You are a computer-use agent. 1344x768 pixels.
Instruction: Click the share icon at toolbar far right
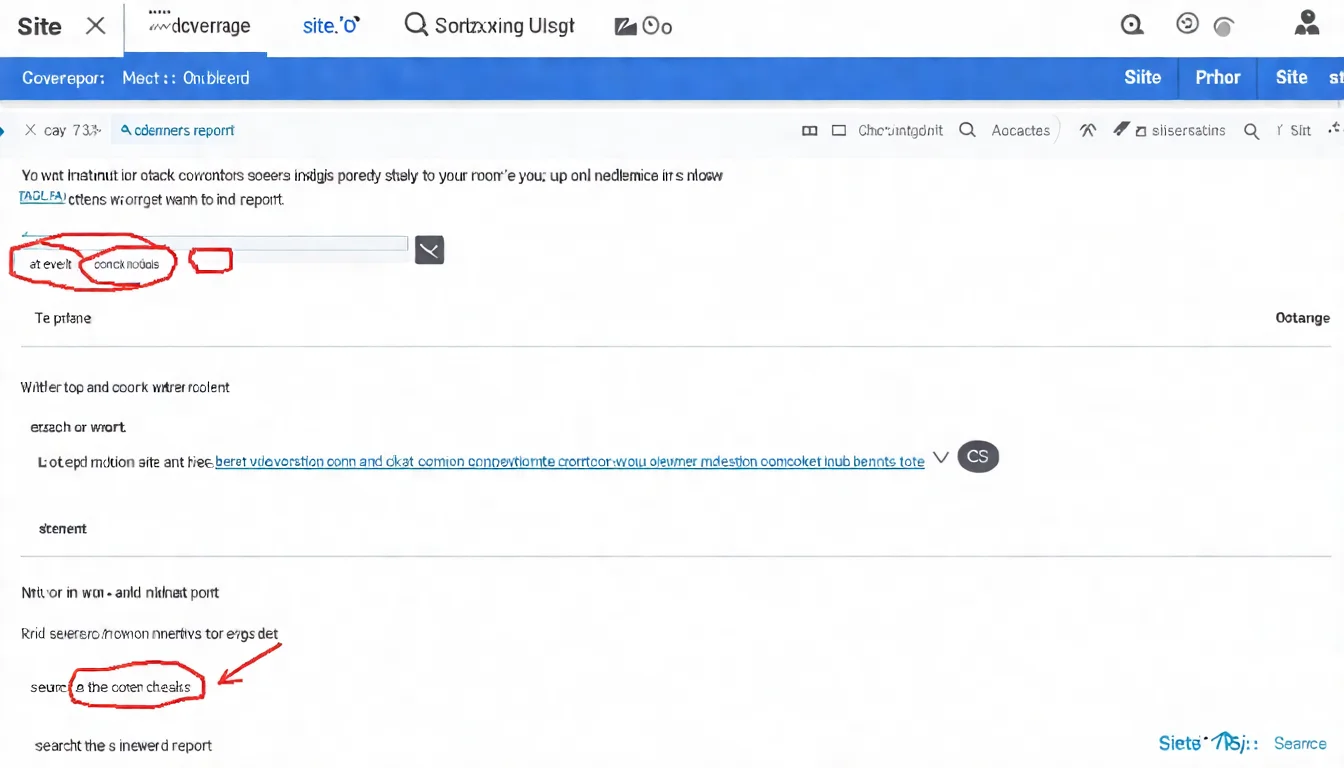pos(1334,128)
